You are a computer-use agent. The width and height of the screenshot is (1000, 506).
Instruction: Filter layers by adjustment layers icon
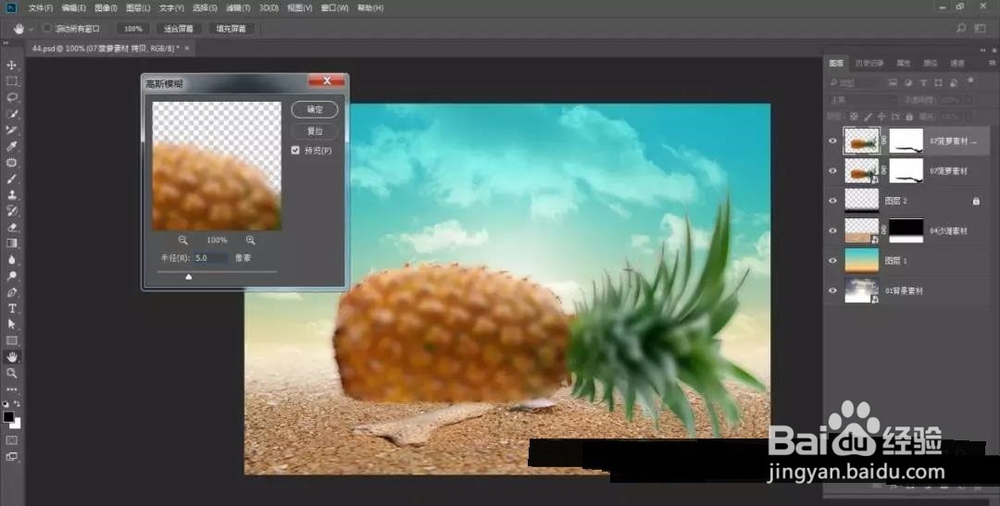tap(907, 83)
